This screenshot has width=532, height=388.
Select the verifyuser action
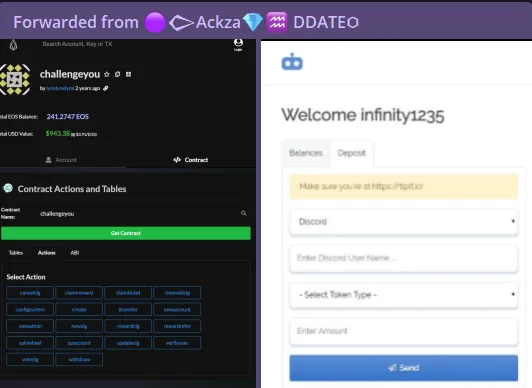(x=177, y=343)
